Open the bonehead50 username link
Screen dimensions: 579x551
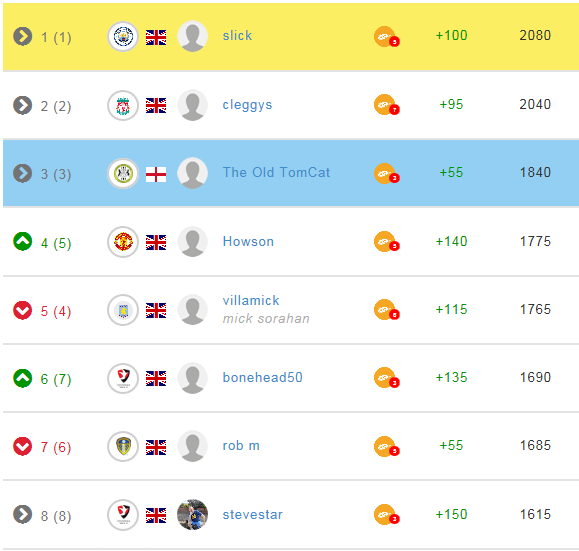(x=263, y=377)
